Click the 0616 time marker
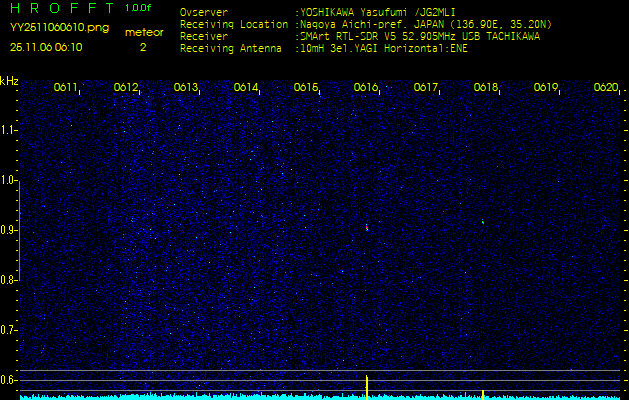629x400 pixels. (x=366, y=88)
